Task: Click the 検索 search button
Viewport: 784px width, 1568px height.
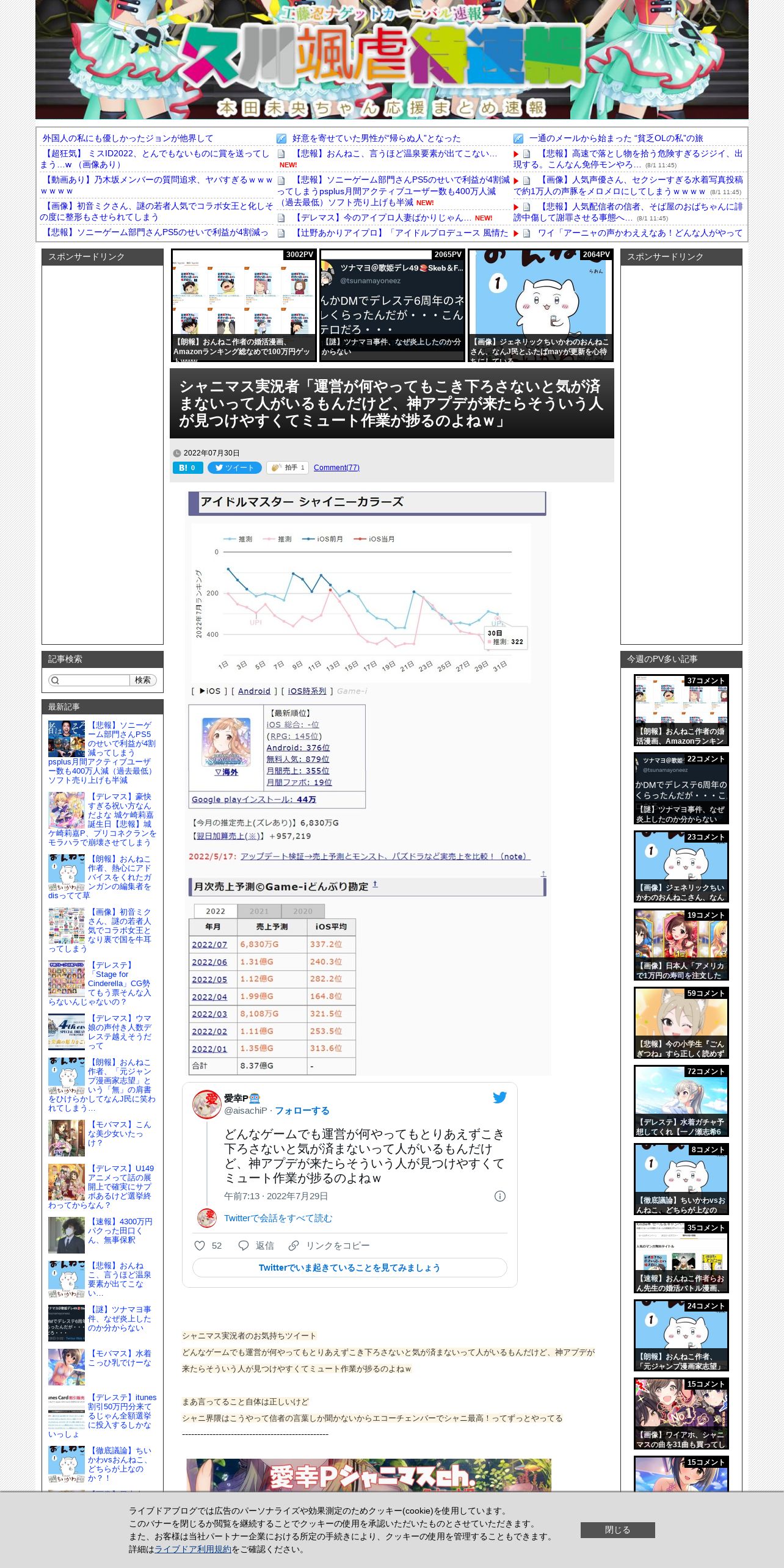Action: pos(143,680)
